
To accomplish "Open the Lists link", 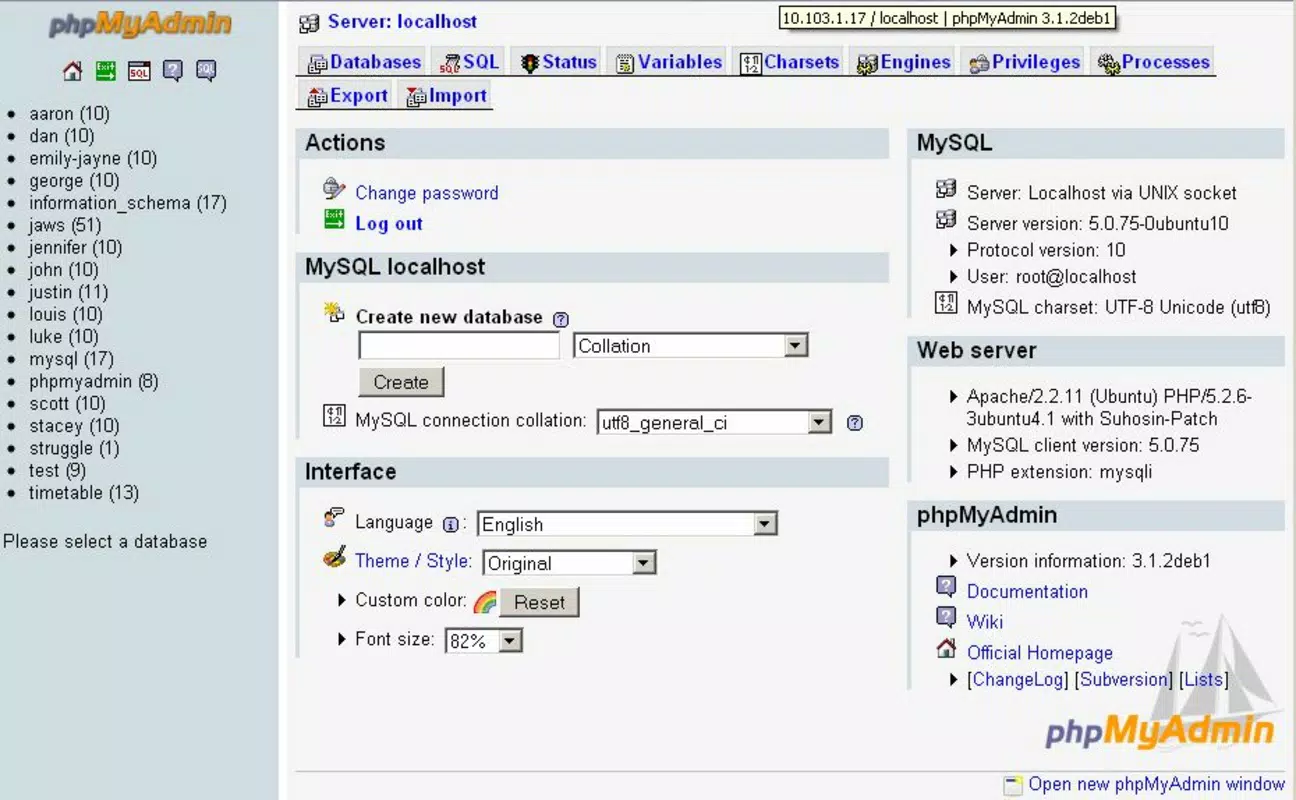I will point(1204,680).
